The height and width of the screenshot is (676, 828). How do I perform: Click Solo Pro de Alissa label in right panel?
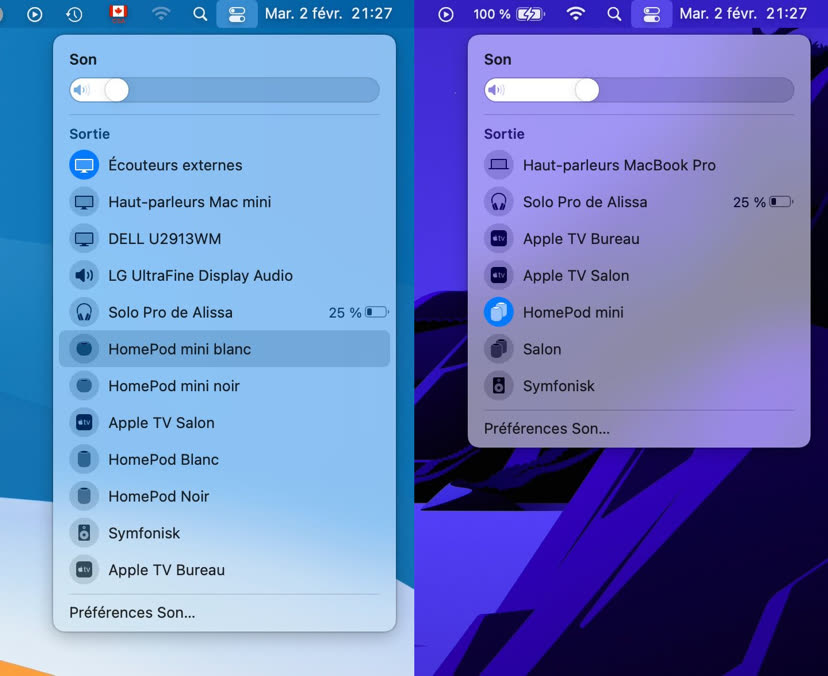click(x=585, y=202)
